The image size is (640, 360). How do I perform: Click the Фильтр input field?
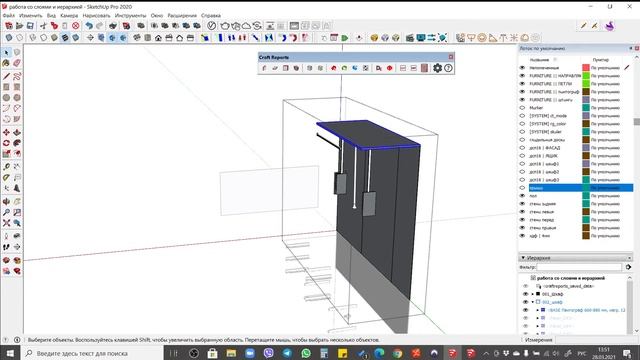coord(579,267)
